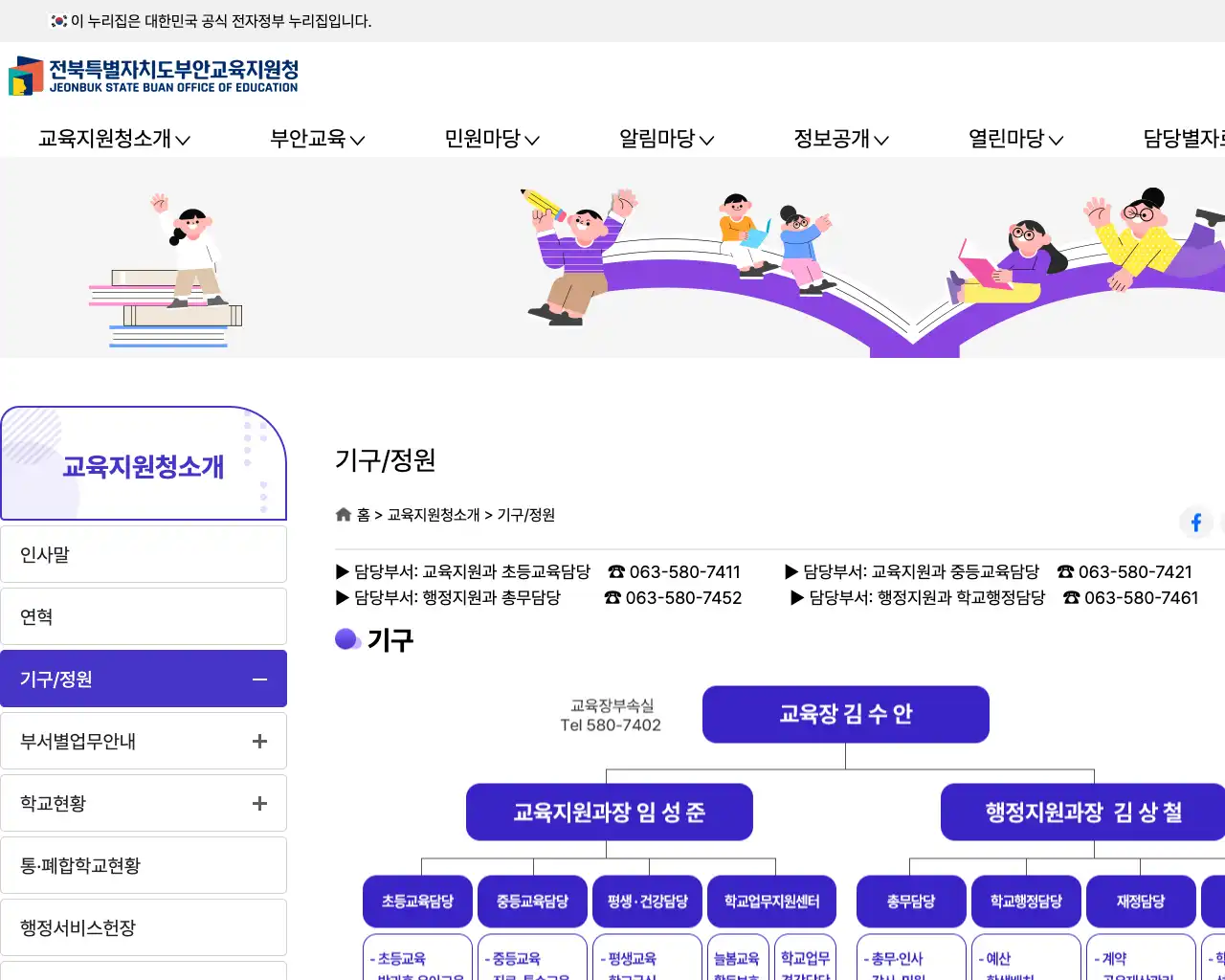Open the 정보공개 menu
Image resolution: width=1225 pixels, height=980 pixels.
(x=839, y=139)
